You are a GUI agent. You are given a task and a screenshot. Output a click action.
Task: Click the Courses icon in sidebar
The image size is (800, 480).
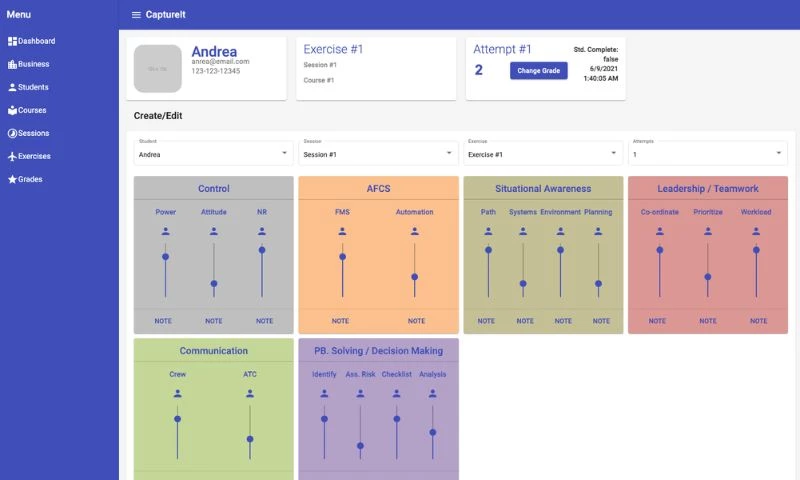point(12,110)
